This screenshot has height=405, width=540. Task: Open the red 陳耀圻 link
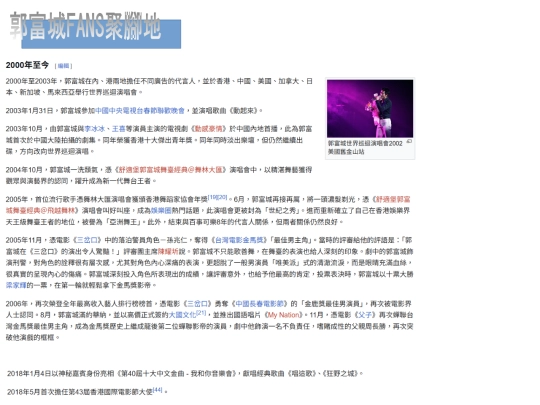click(168, 252)
